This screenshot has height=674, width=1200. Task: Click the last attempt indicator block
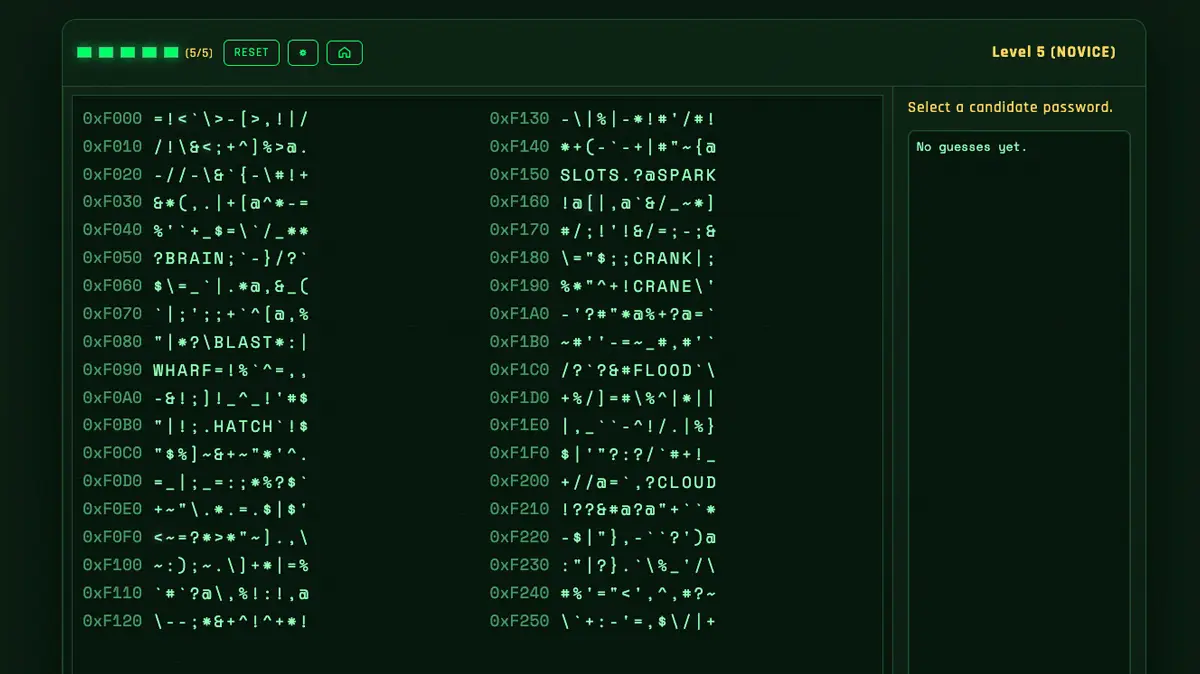[x=171, y=53]
